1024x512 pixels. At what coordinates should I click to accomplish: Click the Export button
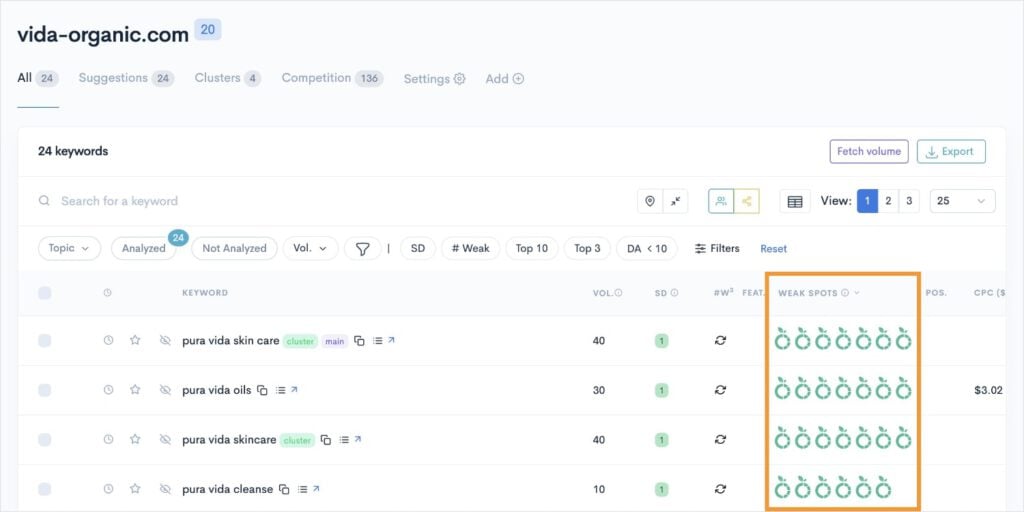click(951, 152)
